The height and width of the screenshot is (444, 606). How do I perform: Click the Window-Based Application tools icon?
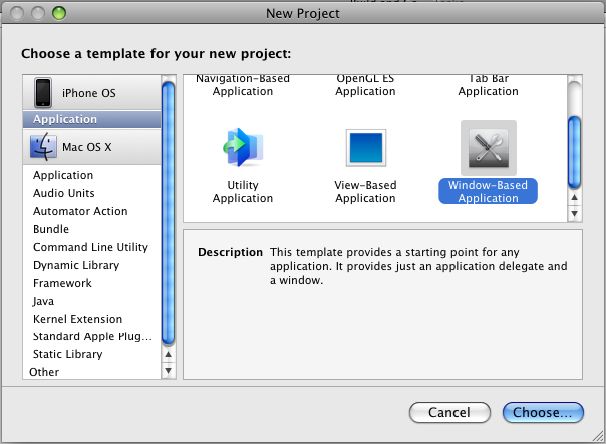[x=489, y=148]
